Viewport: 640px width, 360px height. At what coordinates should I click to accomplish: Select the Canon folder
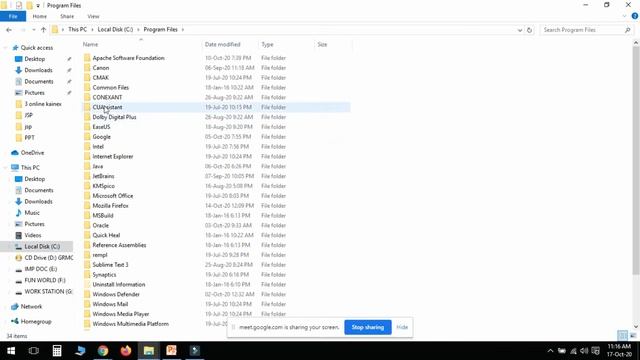click(100, 68)
